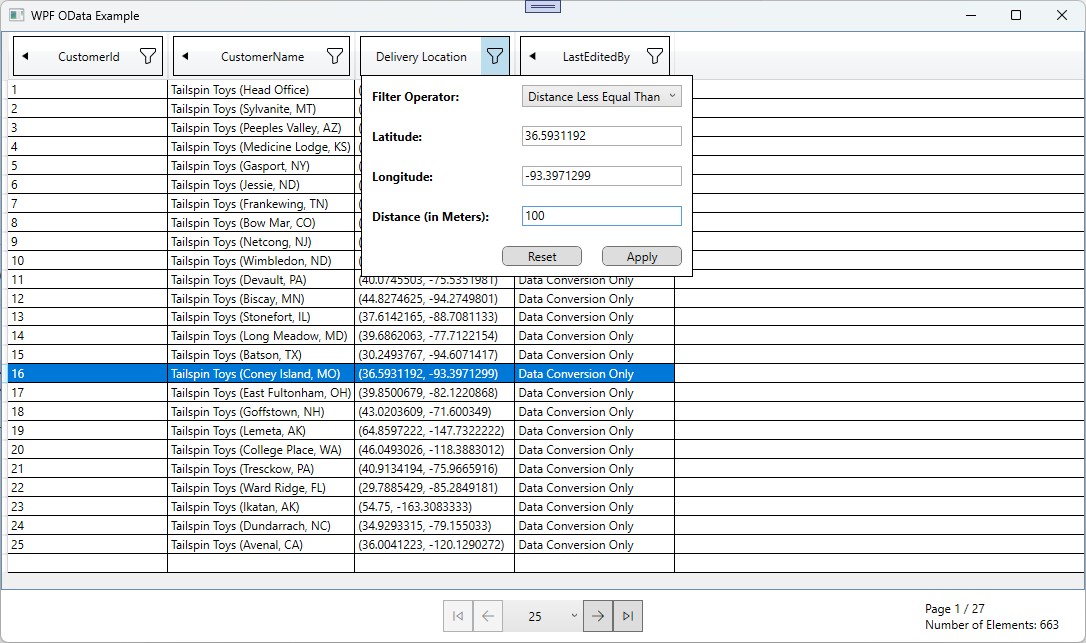Screen dimensions: 1086x643
Task: Select Tailspin Toys (Ward Ridge, FL)
Action: (248, 488)
